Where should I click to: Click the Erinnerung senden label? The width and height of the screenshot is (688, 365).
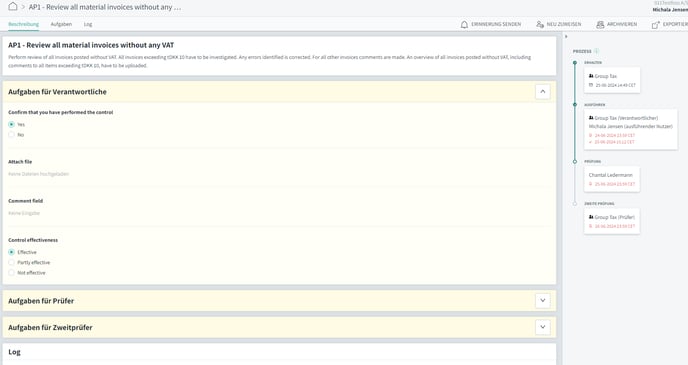coord(496,24)
